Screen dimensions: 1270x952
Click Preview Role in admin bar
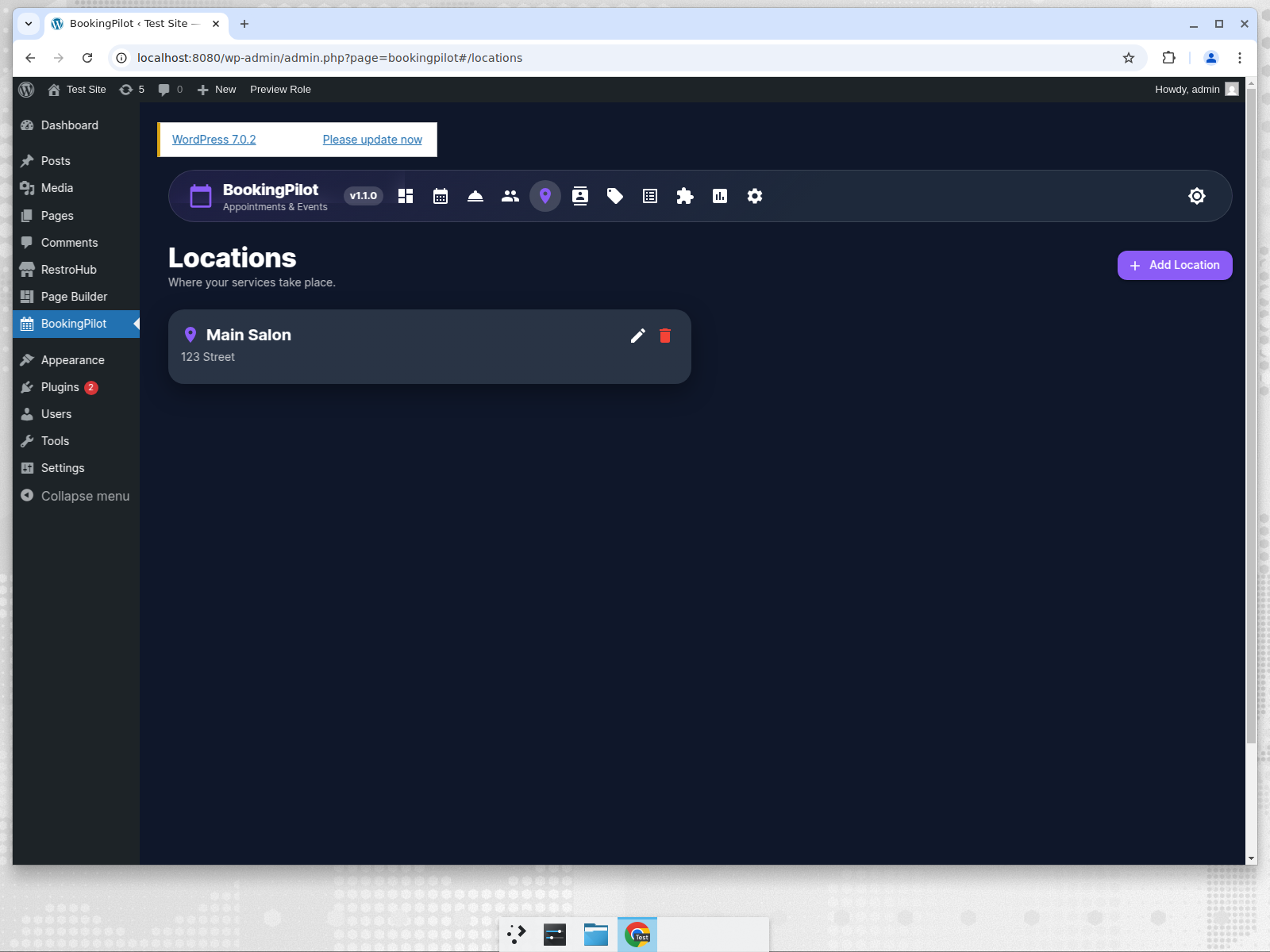coord(280,90)
